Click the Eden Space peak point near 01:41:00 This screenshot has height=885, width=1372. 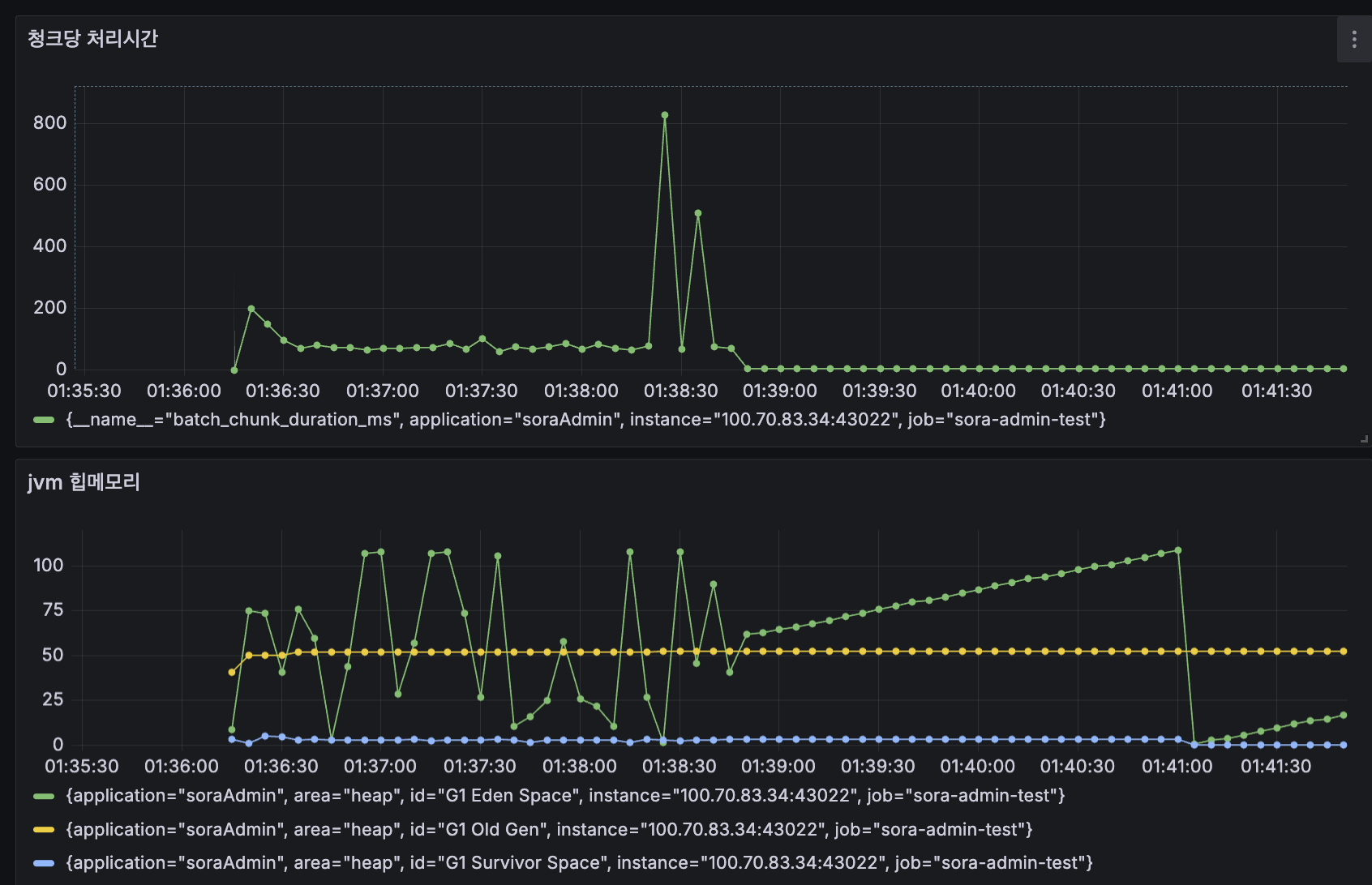tap(1177, 549)
